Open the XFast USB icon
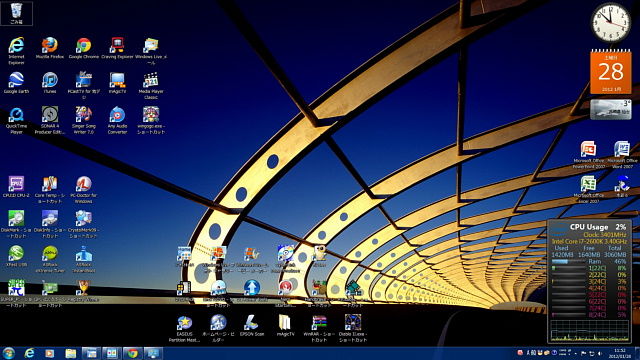 16,256
